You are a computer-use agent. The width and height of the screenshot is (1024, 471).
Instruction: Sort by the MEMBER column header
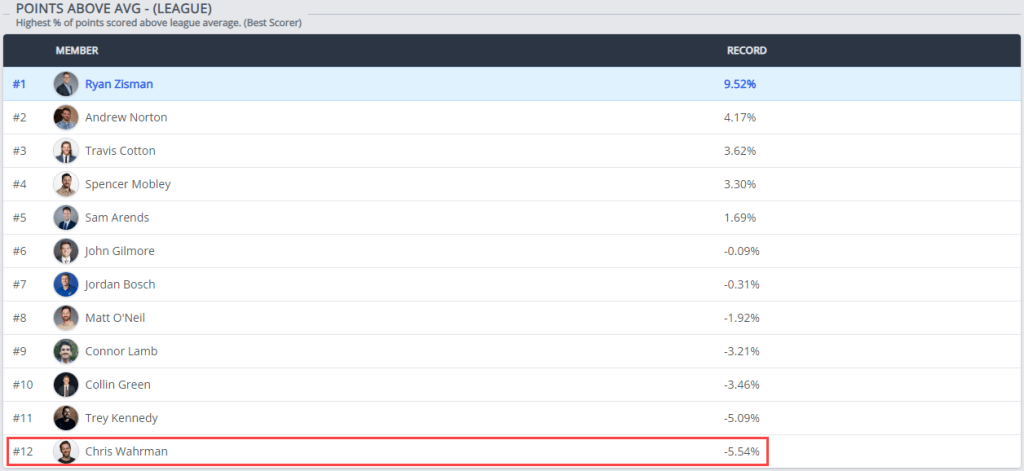[77, 50]
